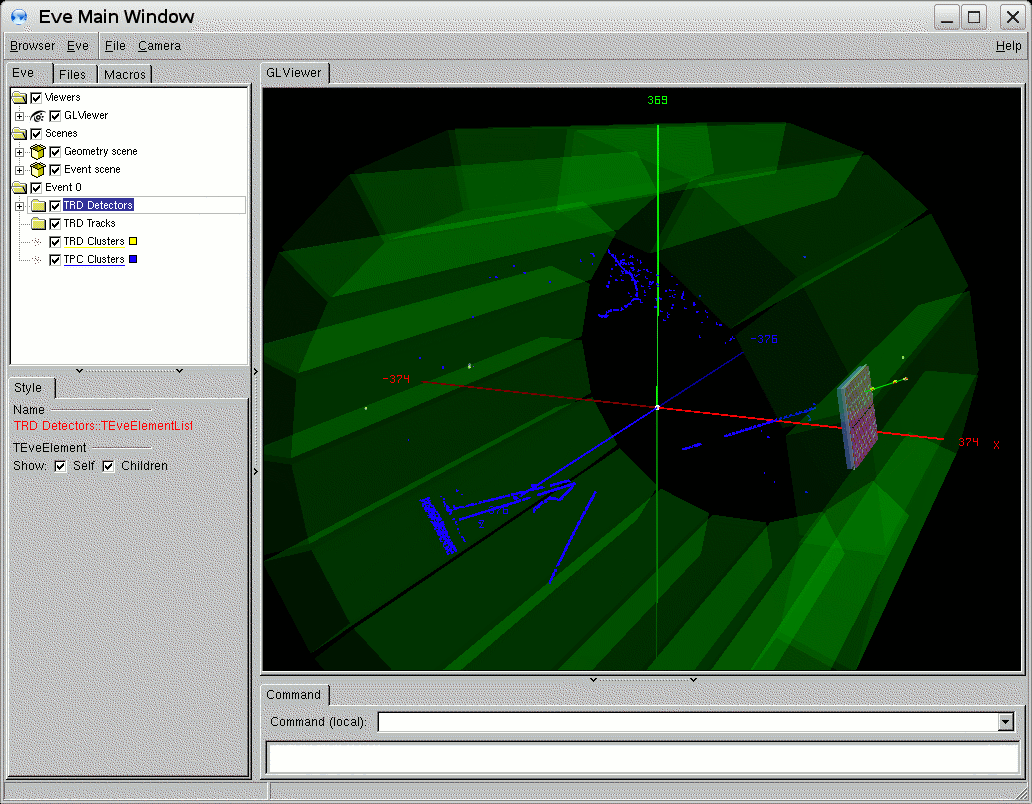The height and width of the screenshot is (804, 1032).
Task: Expand the Event scene tree node
Action: pos(20,170)
